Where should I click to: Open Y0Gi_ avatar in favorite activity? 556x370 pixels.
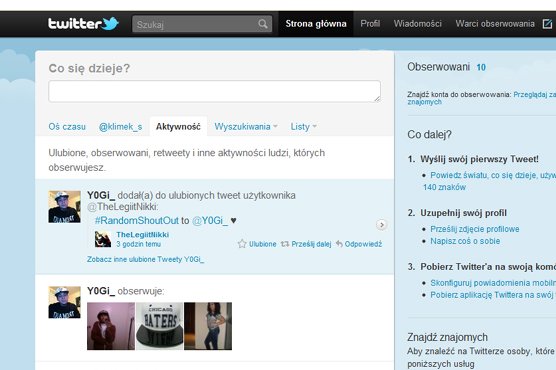tap(65, 207)
